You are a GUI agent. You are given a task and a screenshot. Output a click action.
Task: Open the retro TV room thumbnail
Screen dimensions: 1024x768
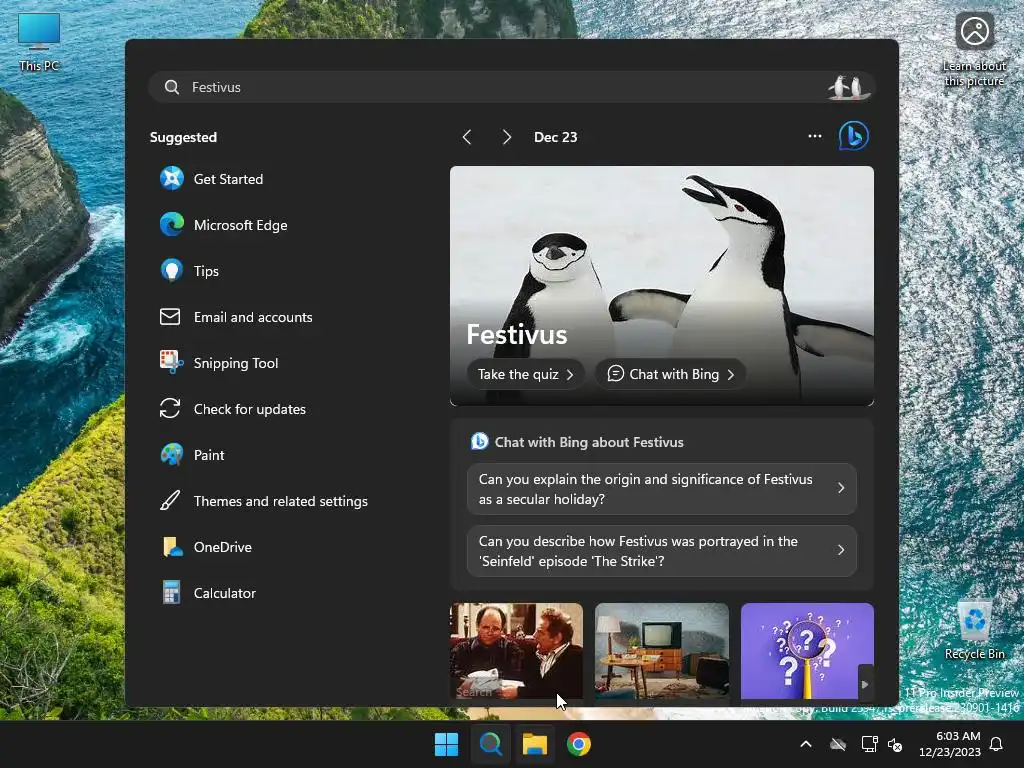(662, 650)
